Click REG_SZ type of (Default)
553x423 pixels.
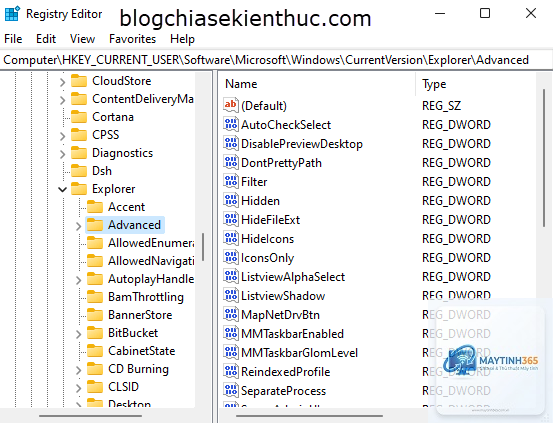441,105
